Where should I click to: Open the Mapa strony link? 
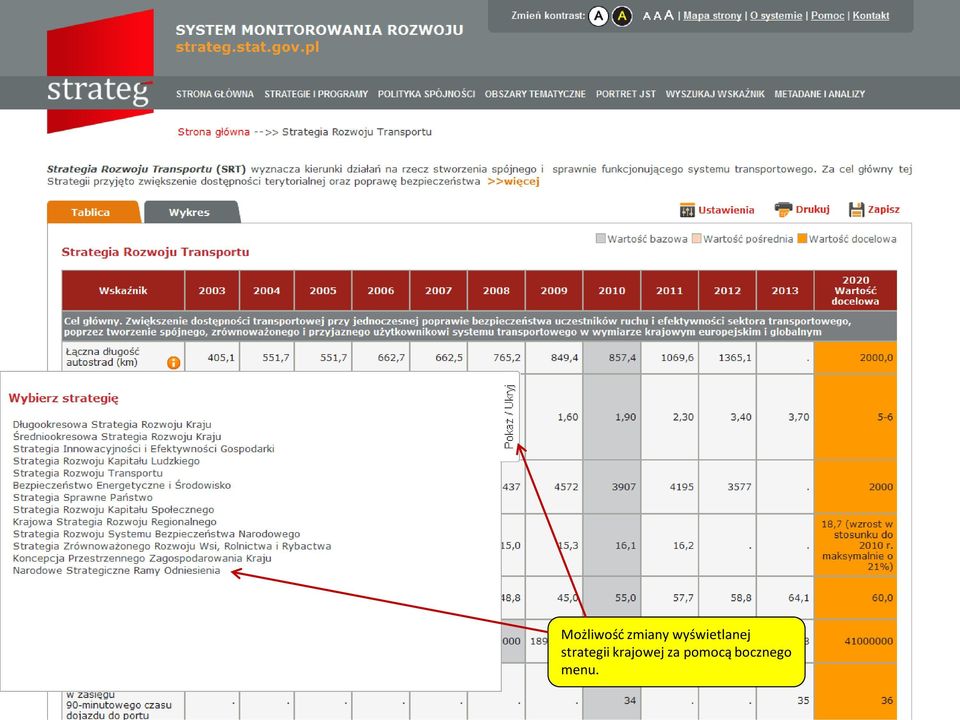[712, 16]
